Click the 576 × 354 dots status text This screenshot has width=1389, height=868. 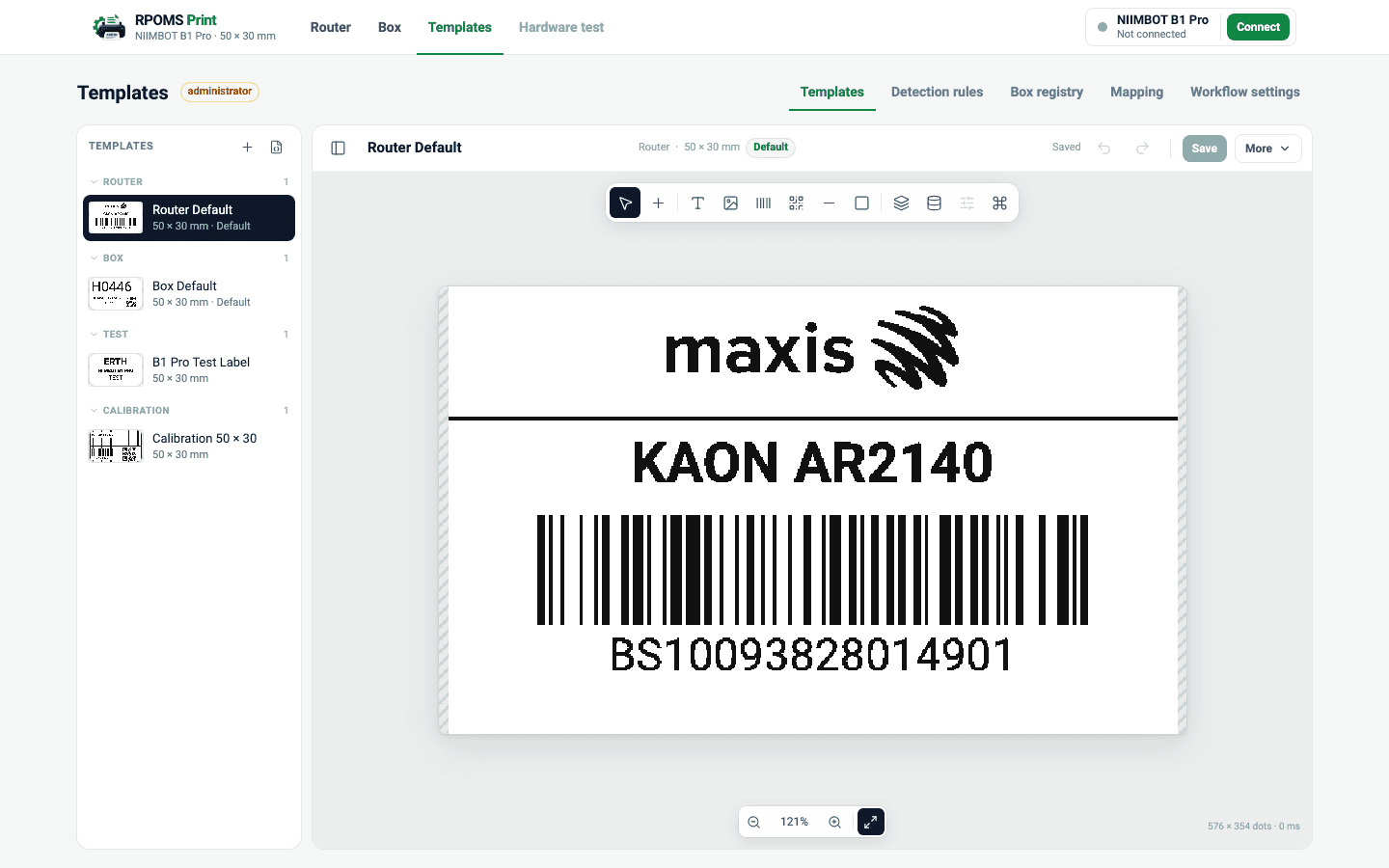click(x=1253, y=827)
